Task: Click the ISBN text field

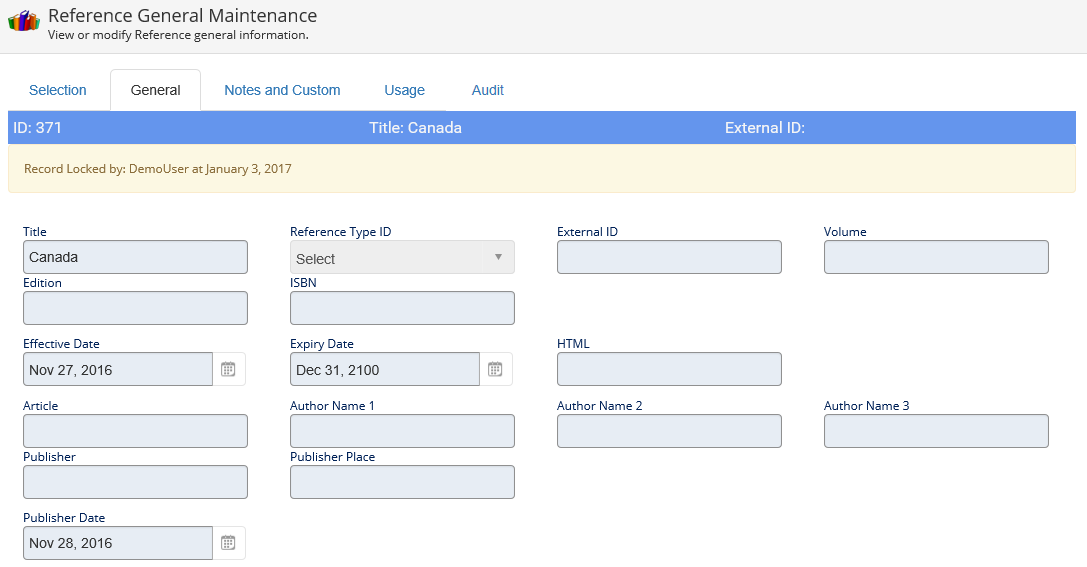Action: click(402, 308)
